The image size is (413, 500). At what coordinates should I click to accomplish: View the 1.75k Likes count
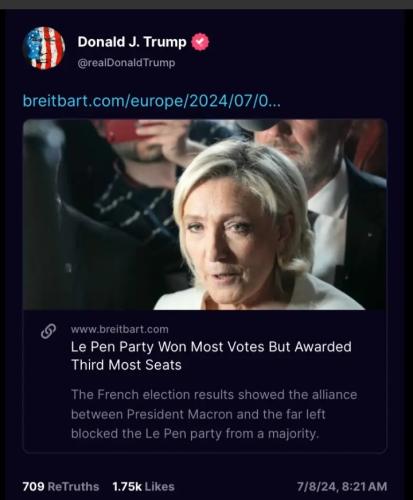point(144,486)
